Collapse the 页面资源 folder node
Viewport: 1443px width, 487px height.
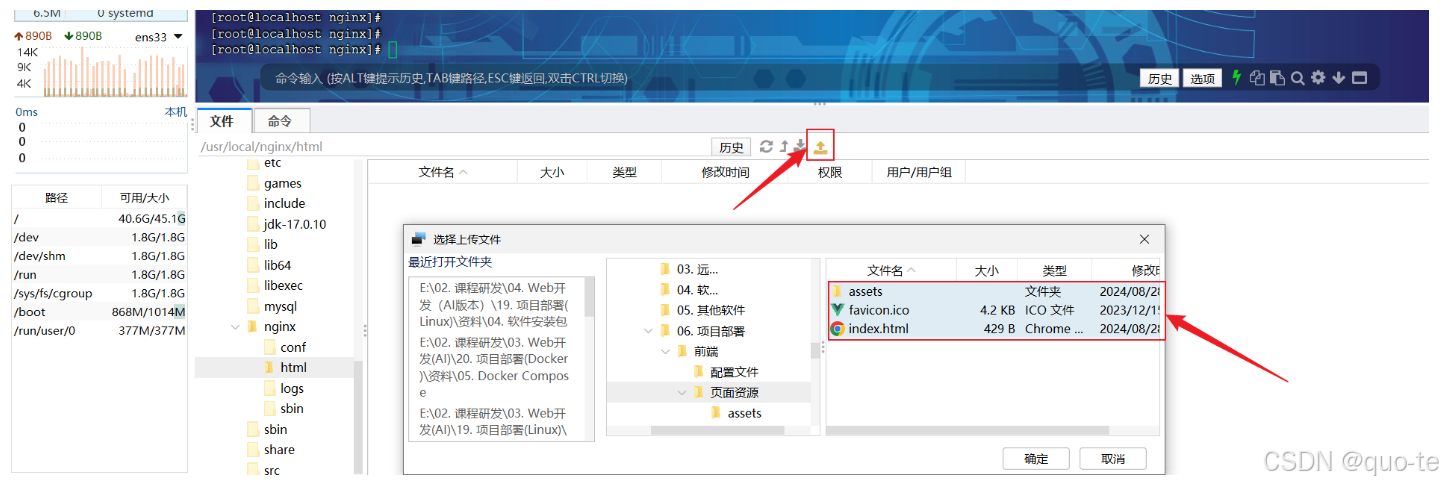682,392
